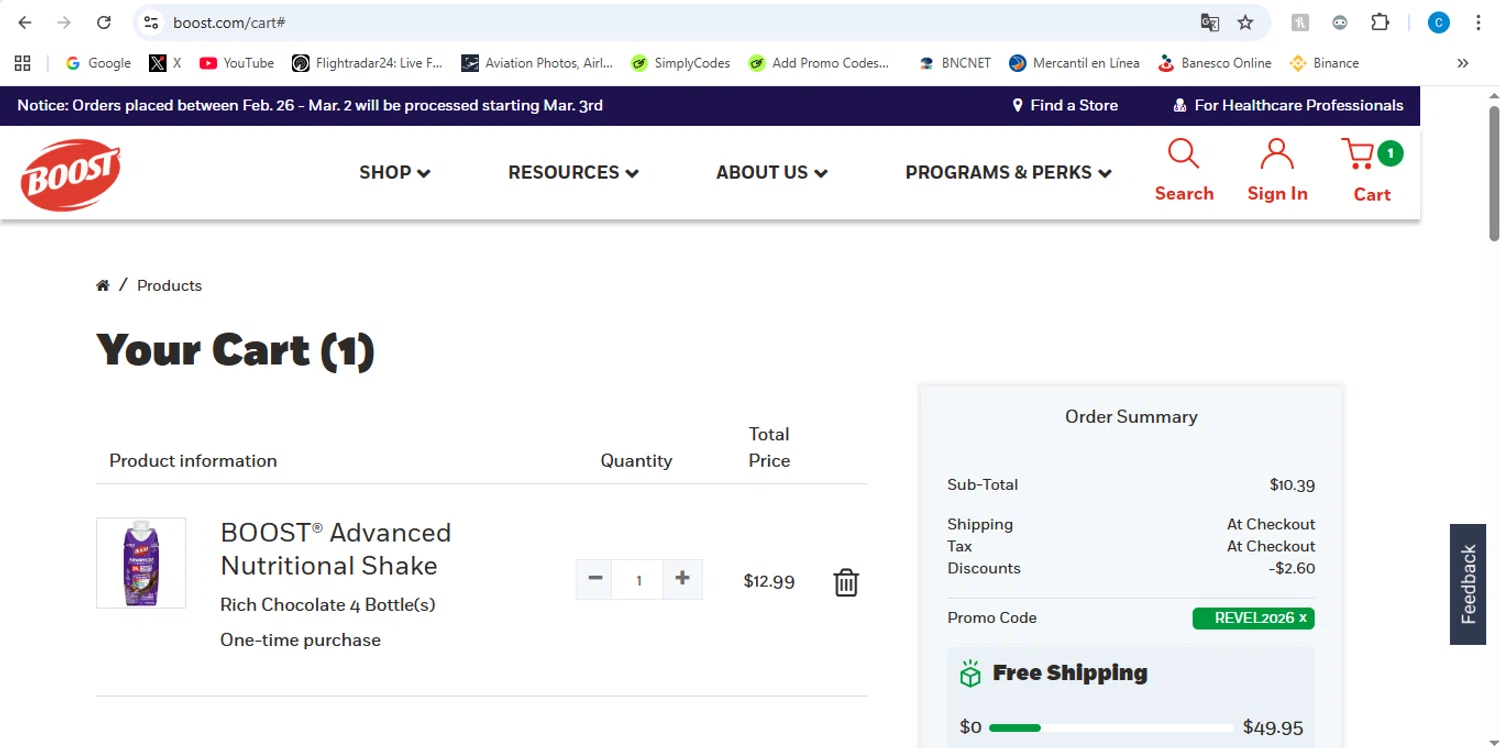Click the Discounts -$2.60 value

[x=1292, y=569]
